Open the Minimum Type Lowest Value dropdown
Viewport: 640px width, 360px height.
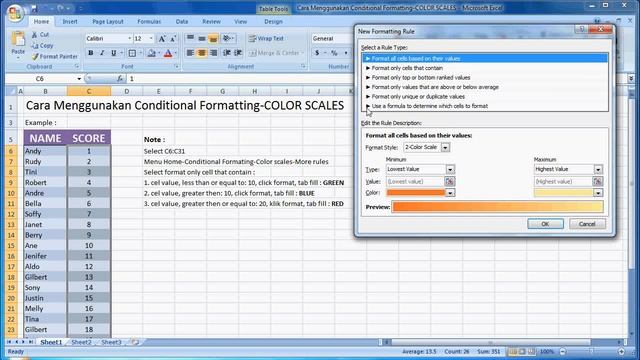click(450, 169)
